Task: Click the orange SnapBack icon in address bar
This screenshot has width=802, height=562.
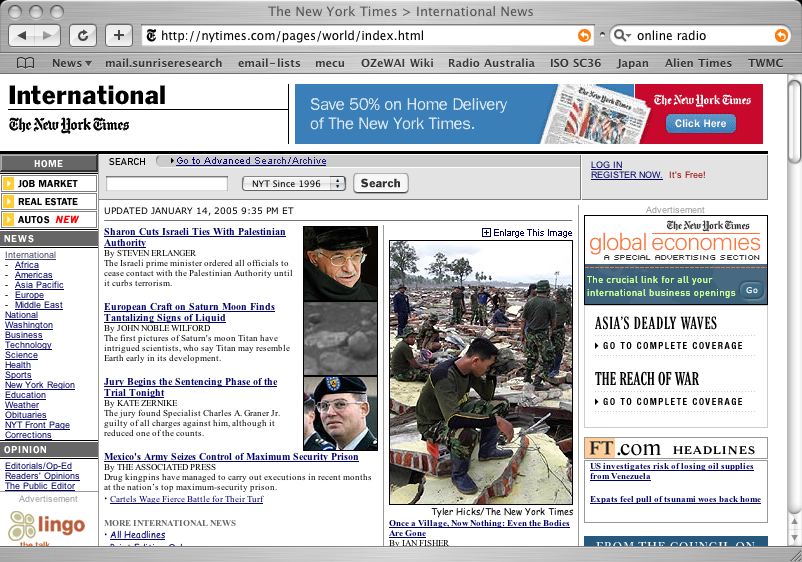Action: 584,35
